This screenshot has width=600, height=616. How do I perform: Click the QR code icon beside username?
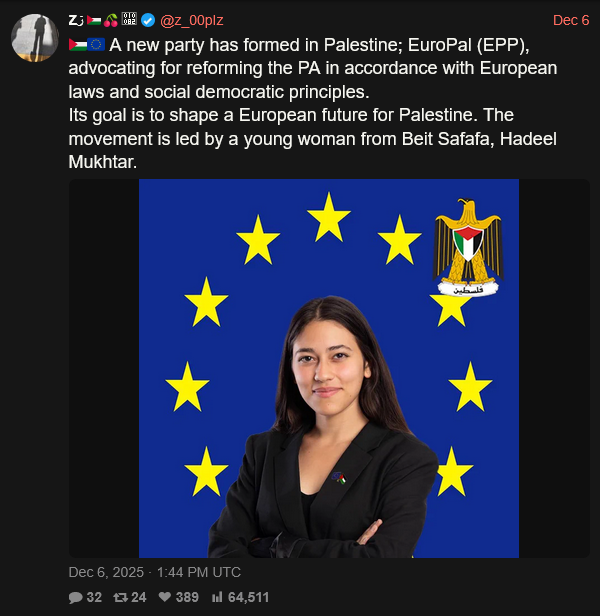click(130, 20)
